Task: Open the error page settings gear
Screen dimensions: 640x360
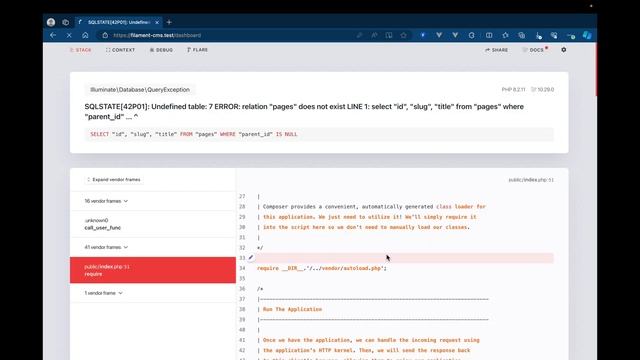Action: coord(564,50)
